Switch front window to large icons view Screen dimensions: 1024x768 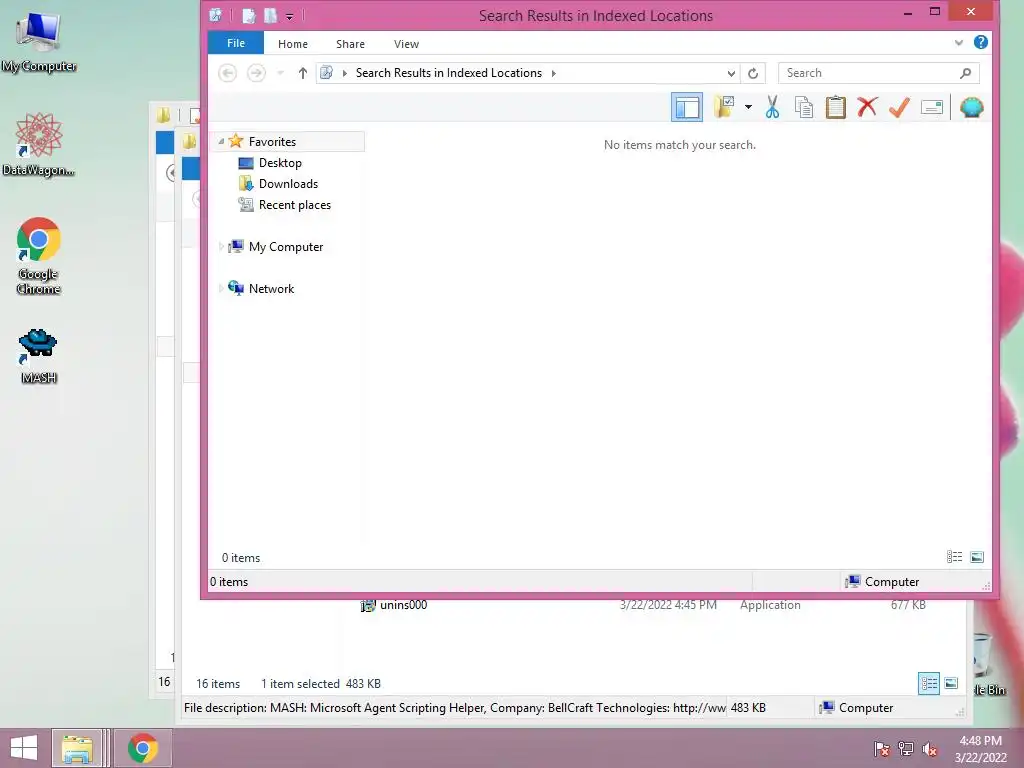(976, 557)
